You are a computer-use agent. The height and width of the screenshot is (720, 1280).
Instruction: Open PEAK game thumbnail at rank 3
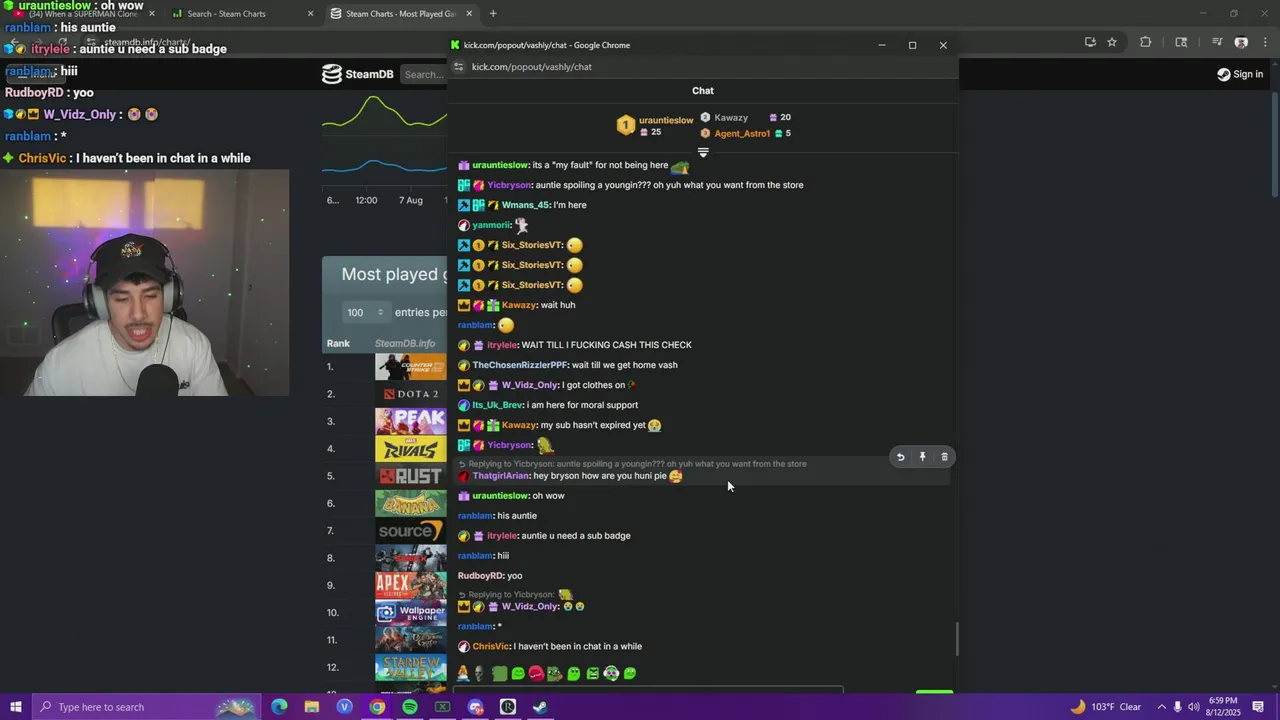(x=411, y=421)
